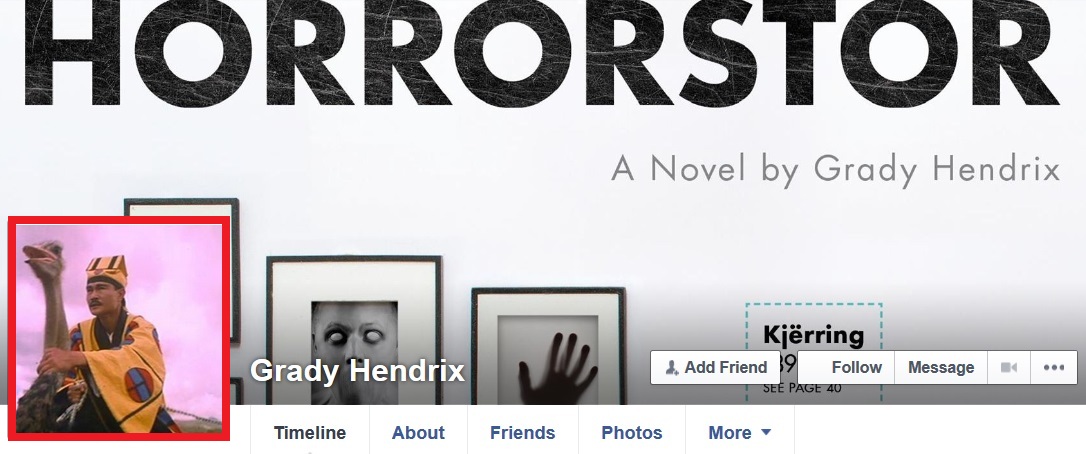Click the framed white-eyed face picture
The width and height of the screenshot is (1086, 454).
pyautogui.click(x=354, y=331)
